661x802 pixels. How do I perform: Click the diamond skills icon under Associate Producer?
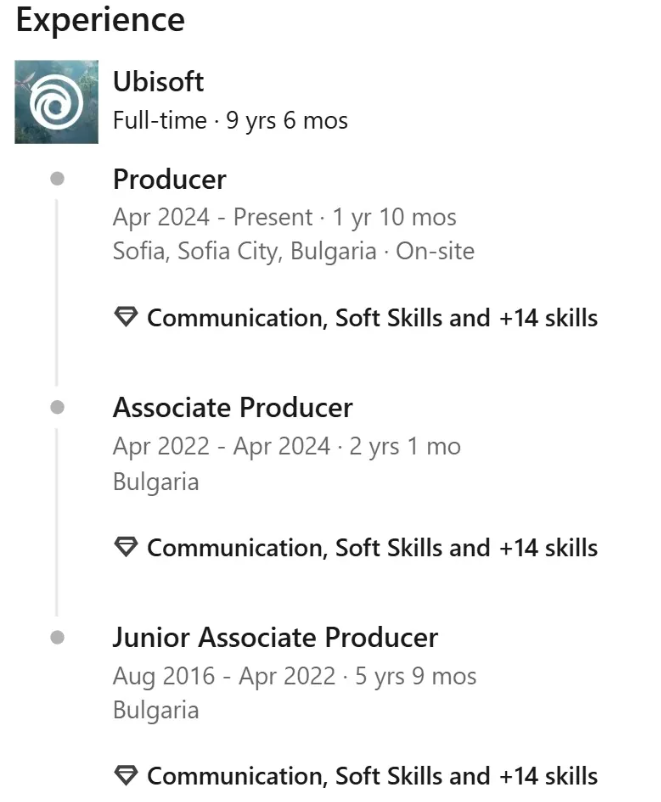125,547
